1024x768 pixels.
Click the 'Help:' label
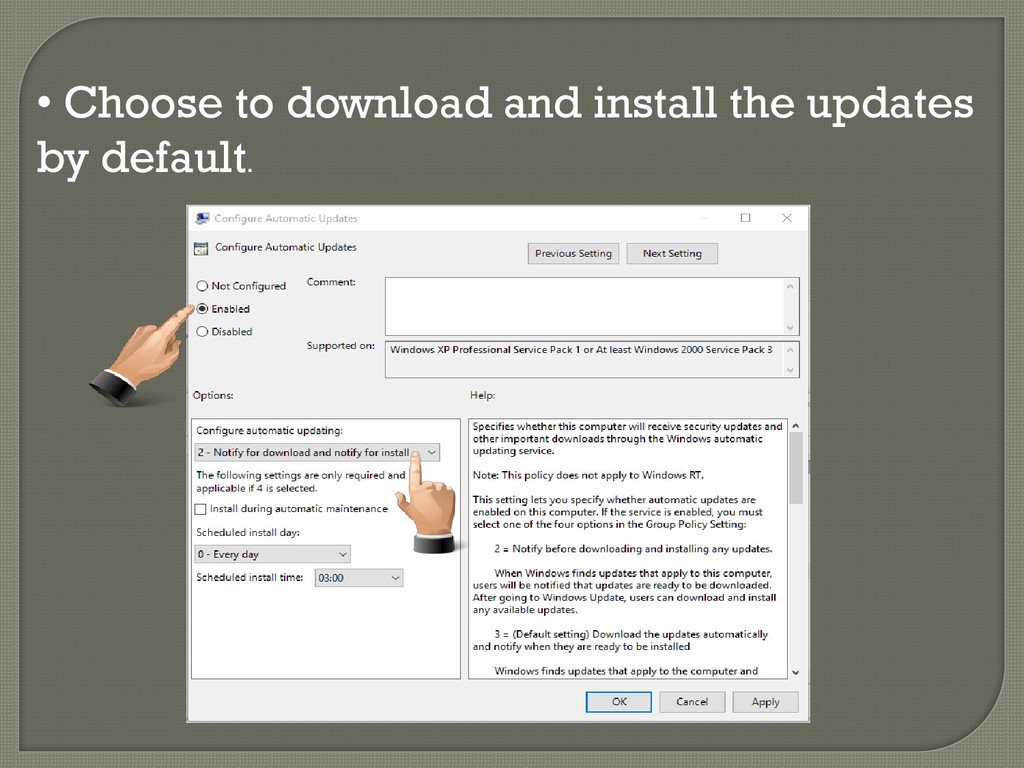[483, 396]
